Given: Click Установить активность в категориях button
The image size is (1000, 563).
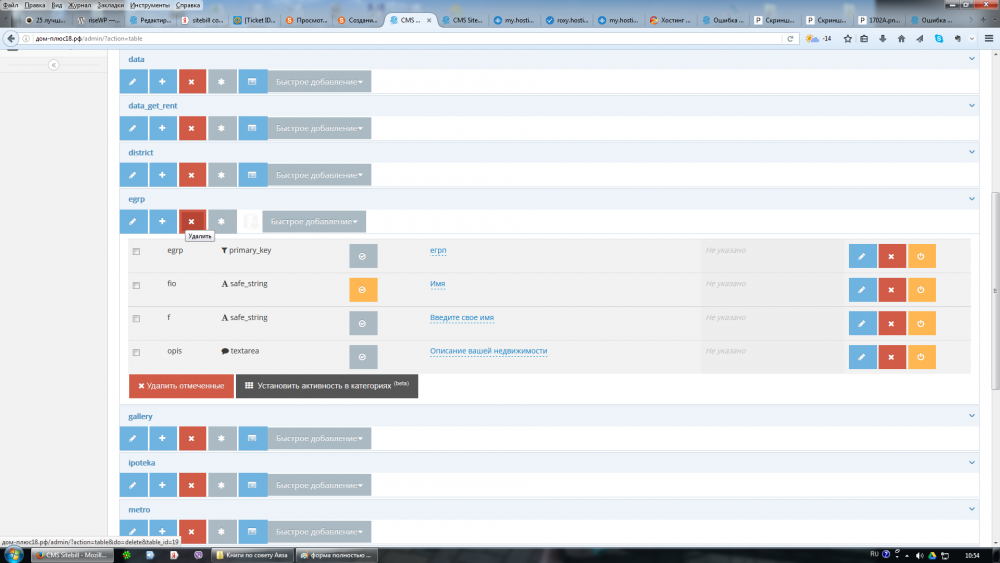Looking at the screenshot, I should [327, 386].
